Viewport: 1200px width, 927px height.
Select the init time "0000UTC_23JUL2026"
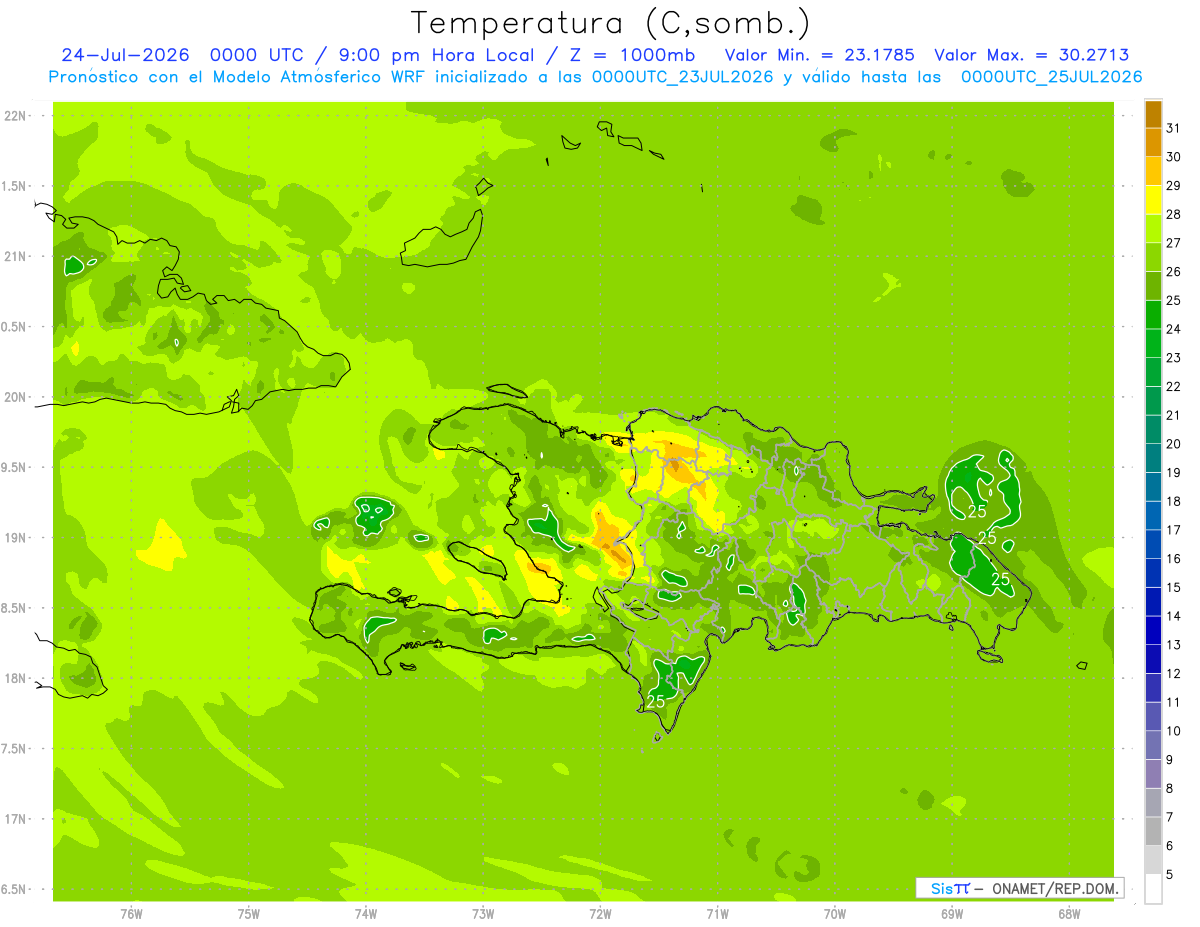tap(683, 77)
